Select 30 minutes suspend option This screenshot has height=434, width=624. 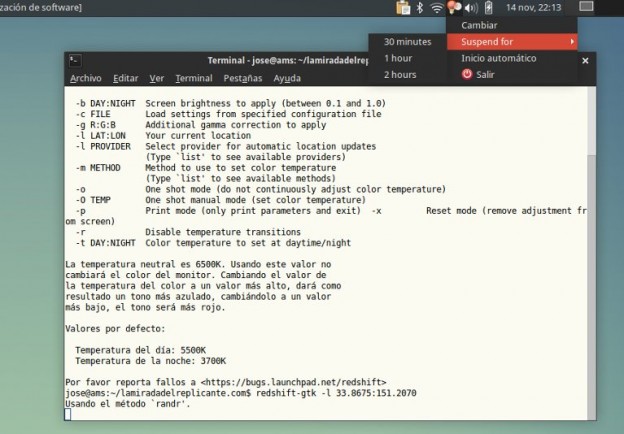[407, 42]
